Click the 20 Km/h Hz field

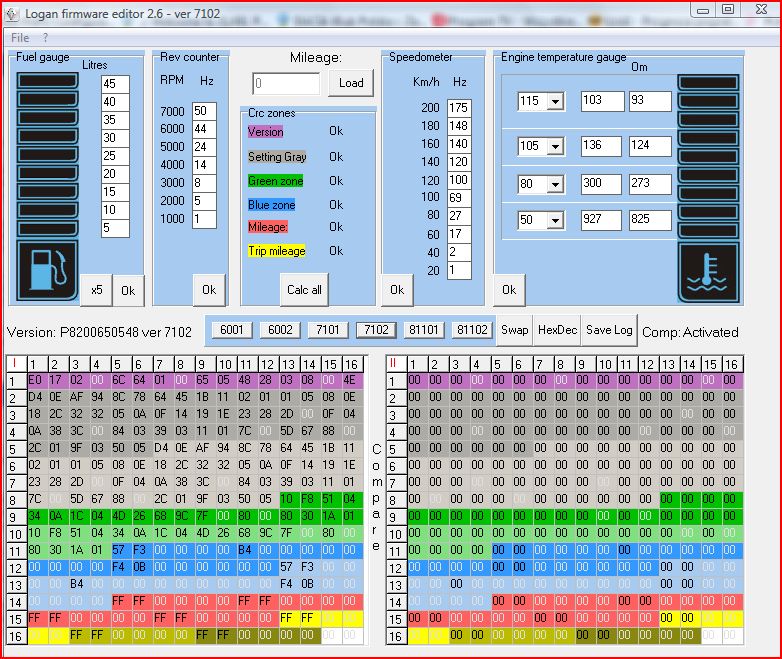coord(459,270)
